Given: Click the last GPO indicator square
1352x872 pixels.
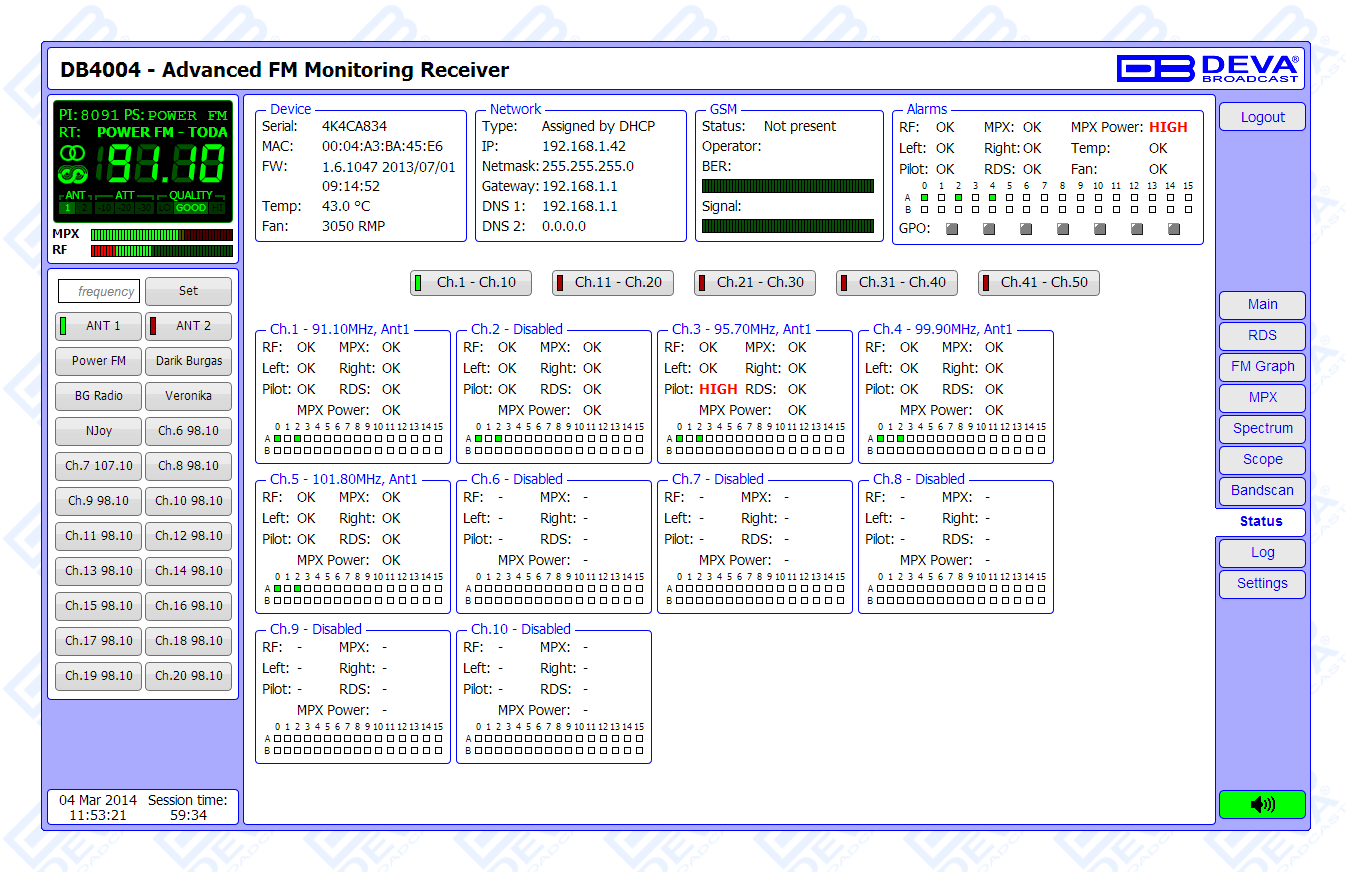Looking at the screenshot, I should coord(1174,229).
